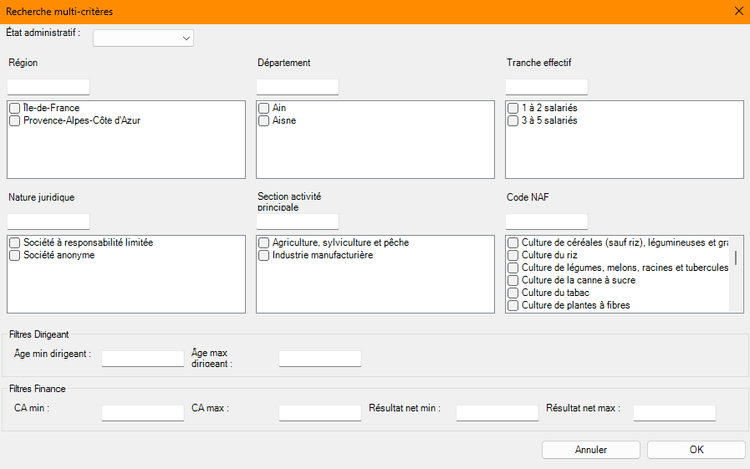
Task: Confirm the search with OK button
Action: 696,449
